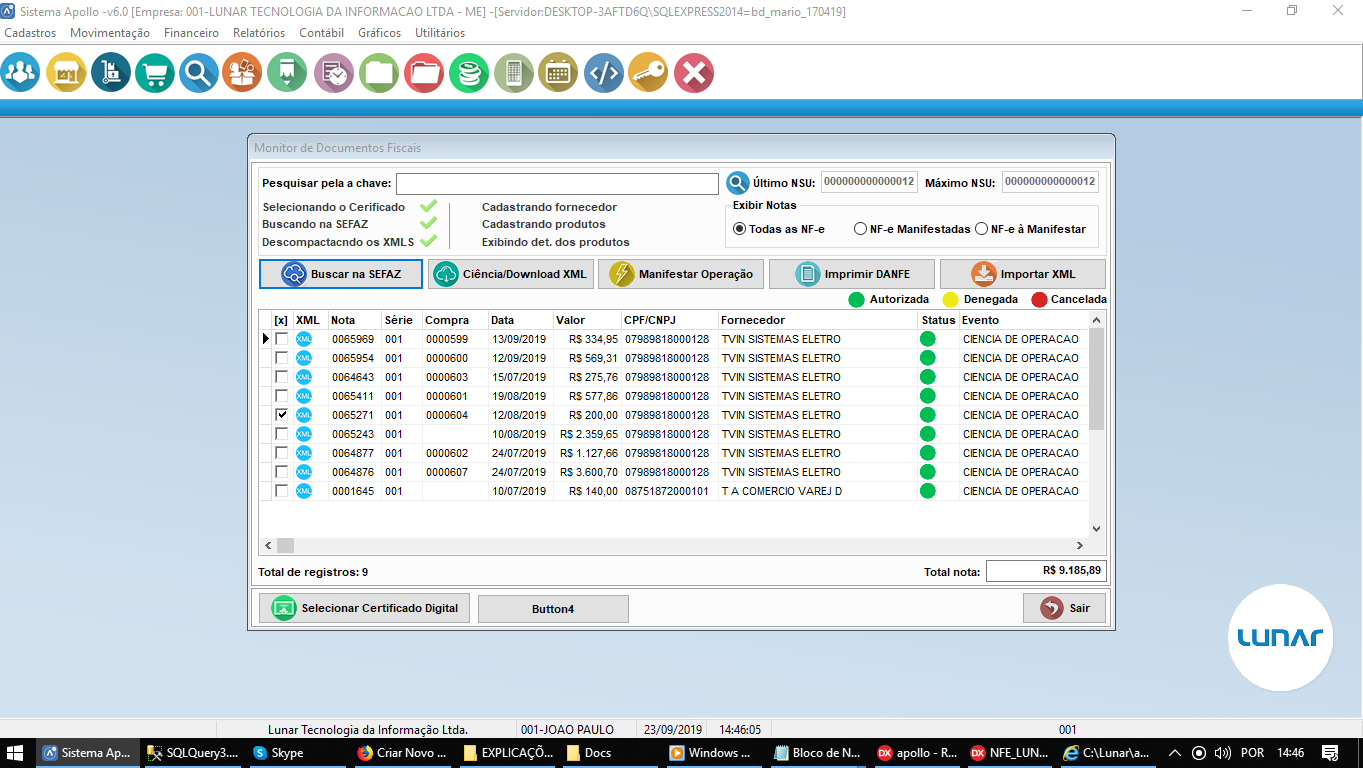1363x768 pixels.
Task: Open Relatórios menu
Action: pos(259,33)
